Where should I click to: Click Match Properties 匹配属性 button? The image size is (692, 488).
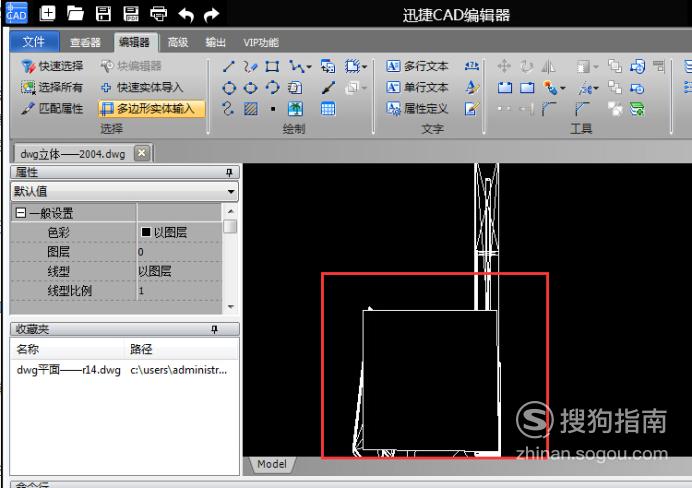(52, 109)
